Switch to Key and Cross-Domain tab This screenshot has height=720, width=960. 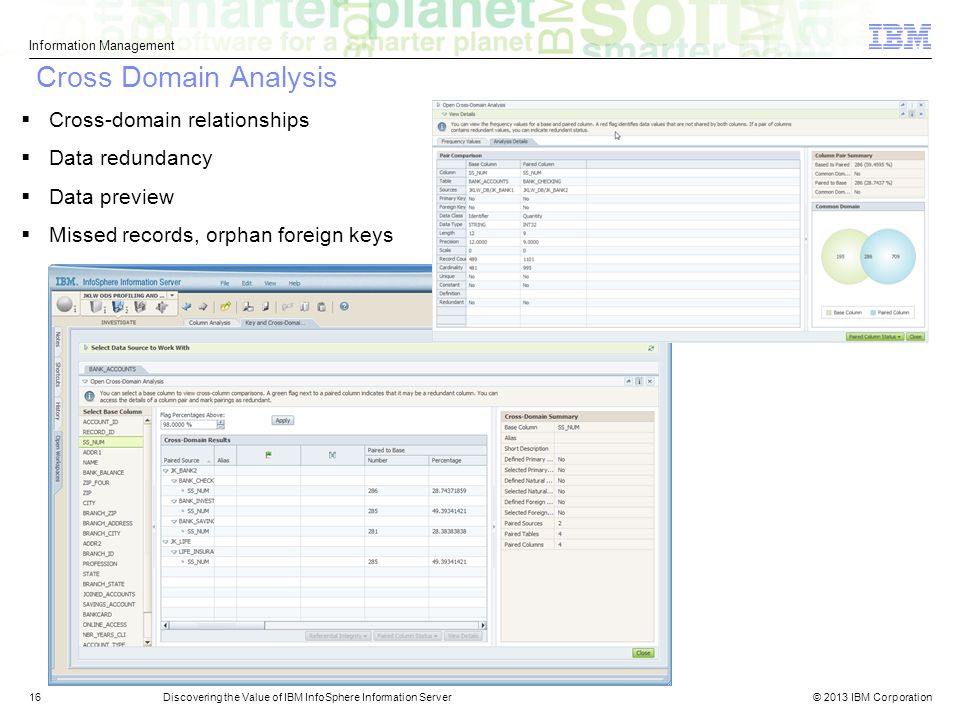click(x=274, y=323)
